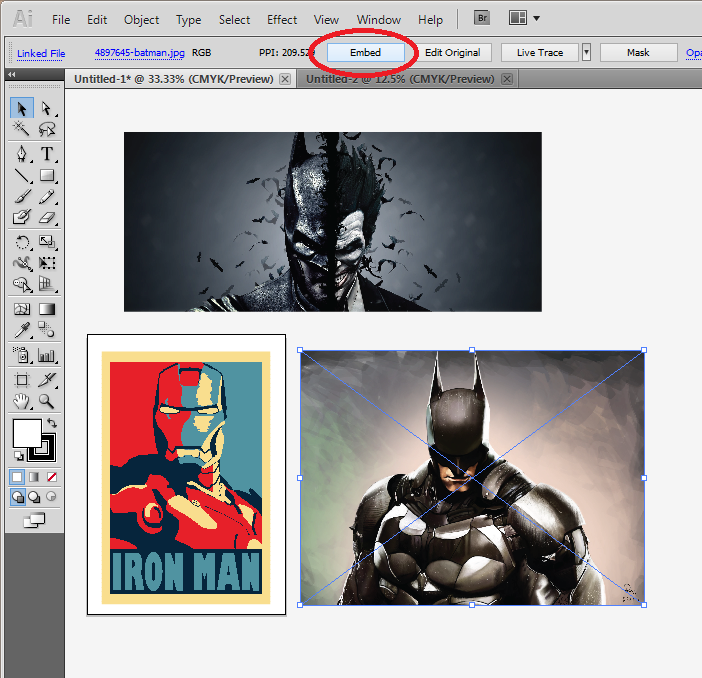Select the Lasso tool
Image resolution: width=702 pixels, height=678 pixels.
coord(47,129)
